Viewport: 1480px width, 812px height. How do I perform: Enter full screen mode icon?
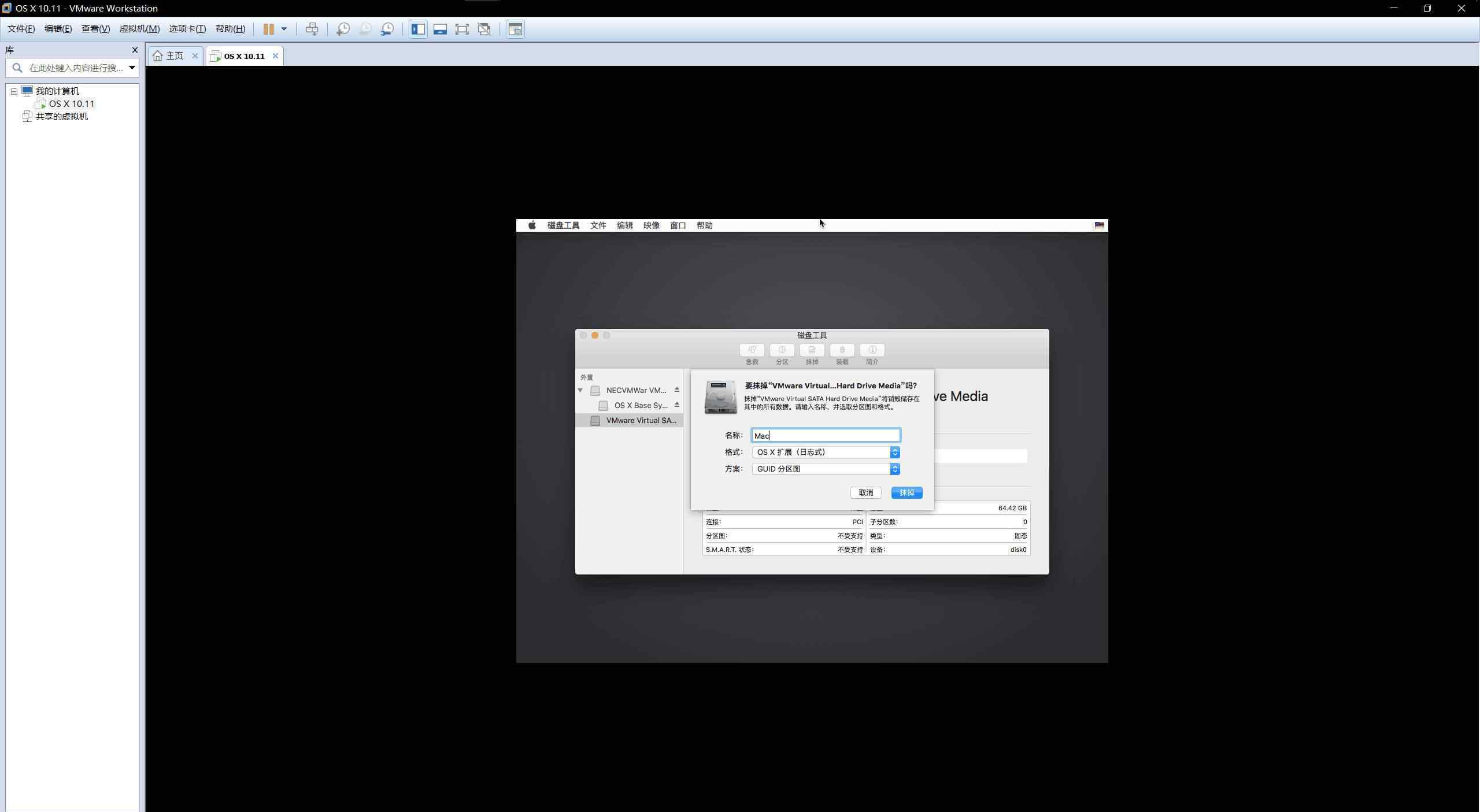click(462, 29)
